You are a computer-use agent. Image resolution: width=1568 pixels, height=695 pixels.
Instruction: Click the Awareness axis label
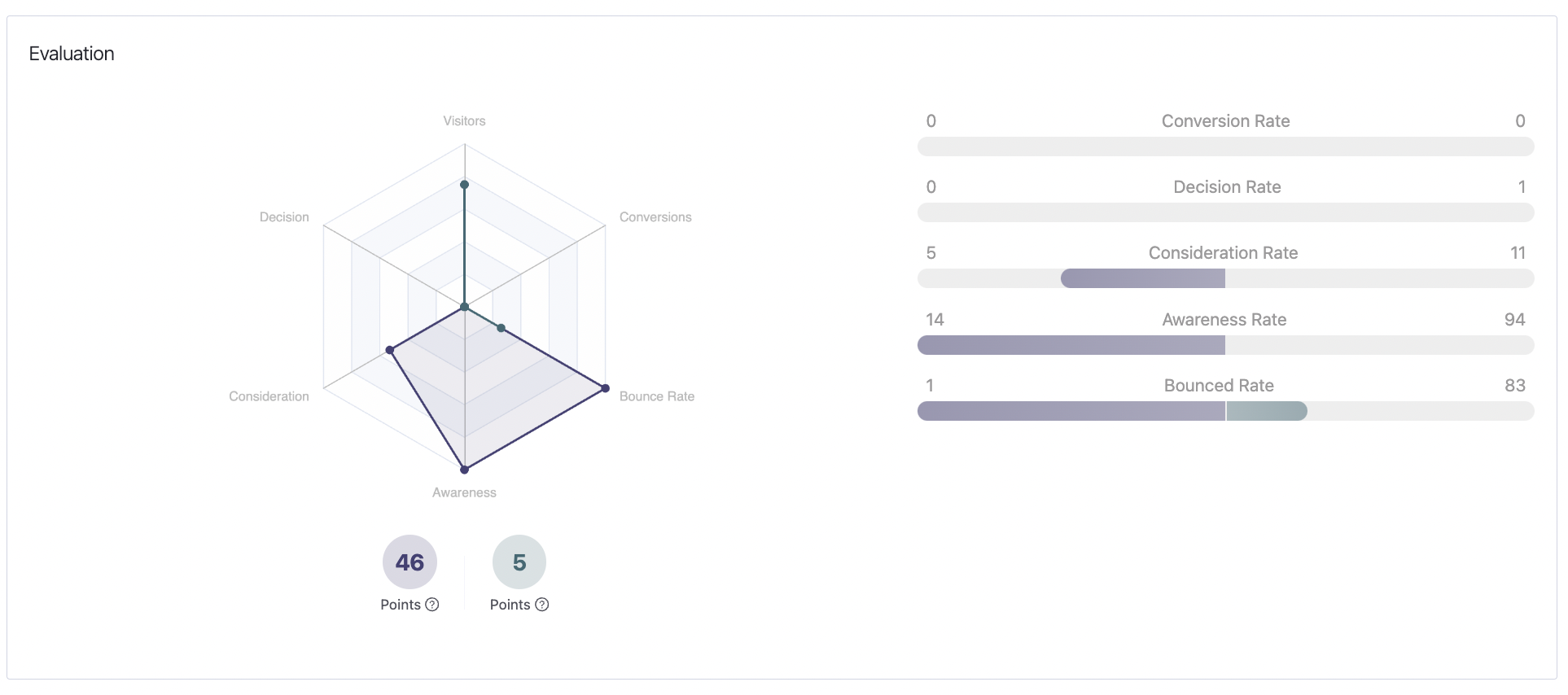pos(464,492)
